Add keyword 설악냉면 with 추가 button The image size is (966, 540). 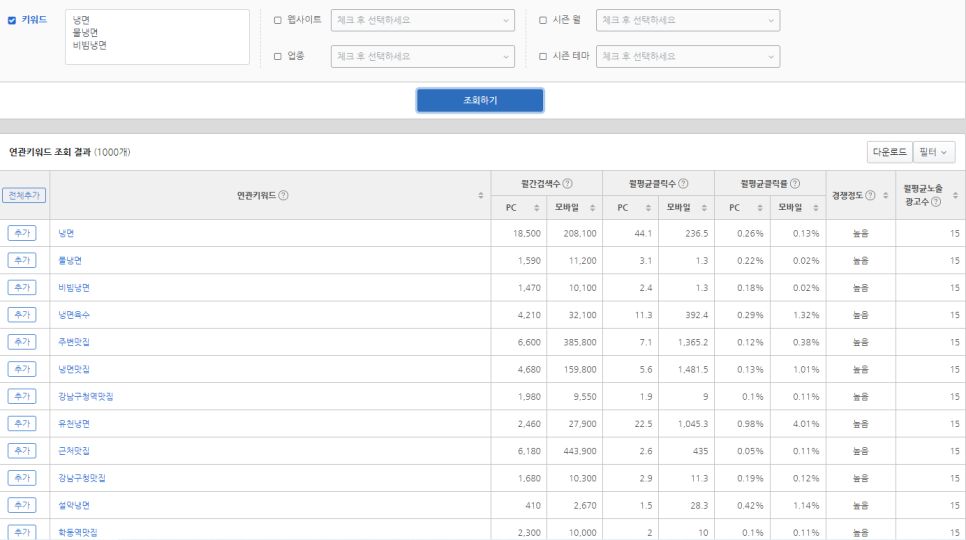(22, 505)
